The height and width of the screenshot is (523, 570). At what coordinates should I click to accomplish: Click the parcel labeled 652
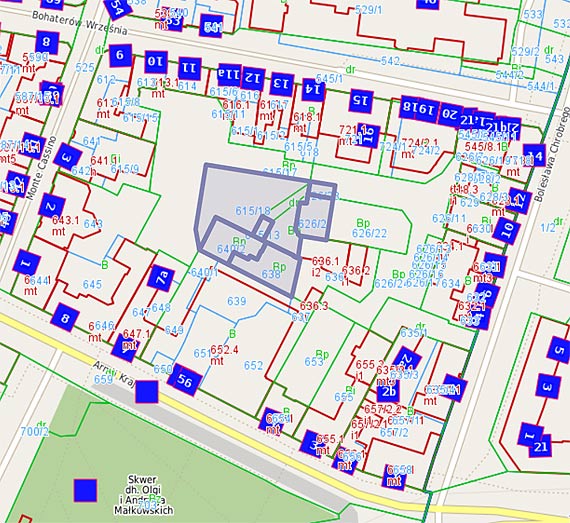pos(253,365)
